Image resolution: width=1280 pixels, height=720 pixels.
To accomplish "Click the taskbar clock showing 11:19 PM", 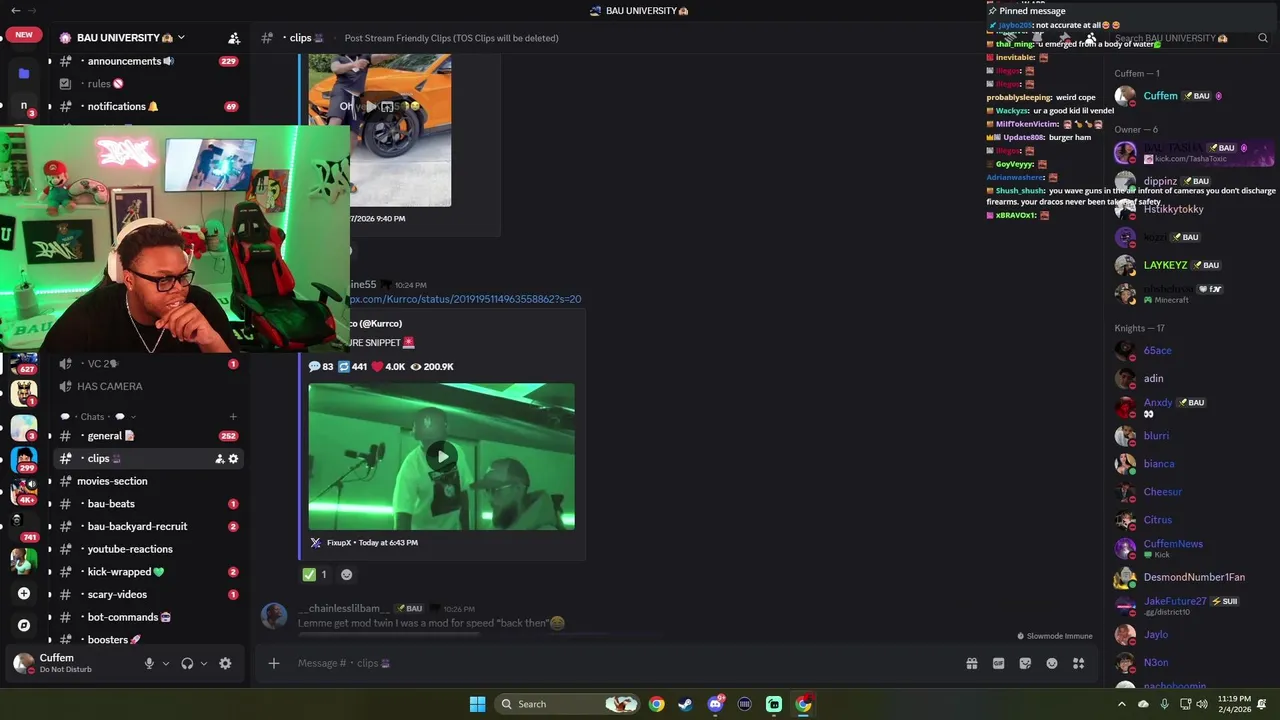I will (x=1234, y=704).
